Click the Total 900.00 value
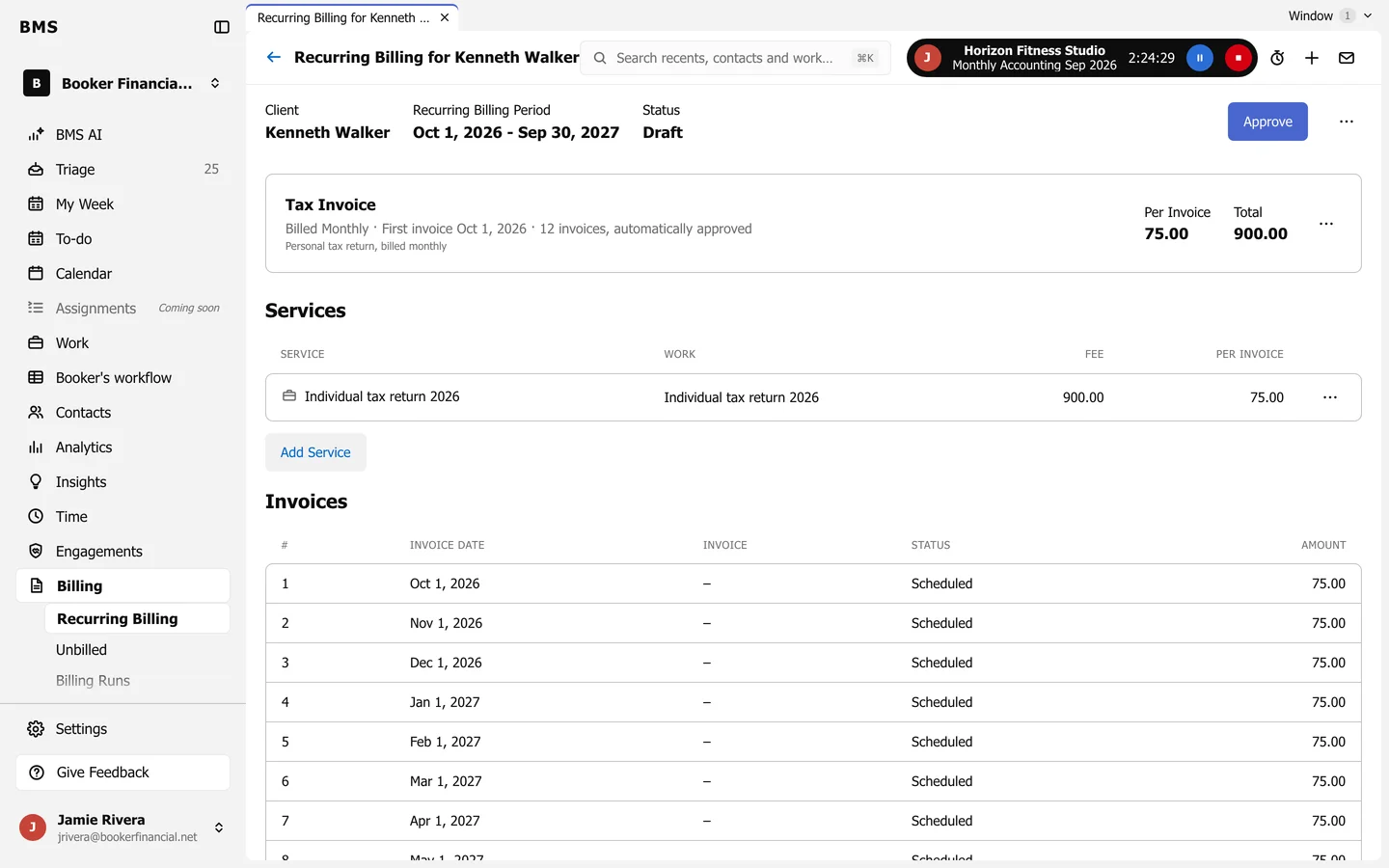 (1261, 233)
